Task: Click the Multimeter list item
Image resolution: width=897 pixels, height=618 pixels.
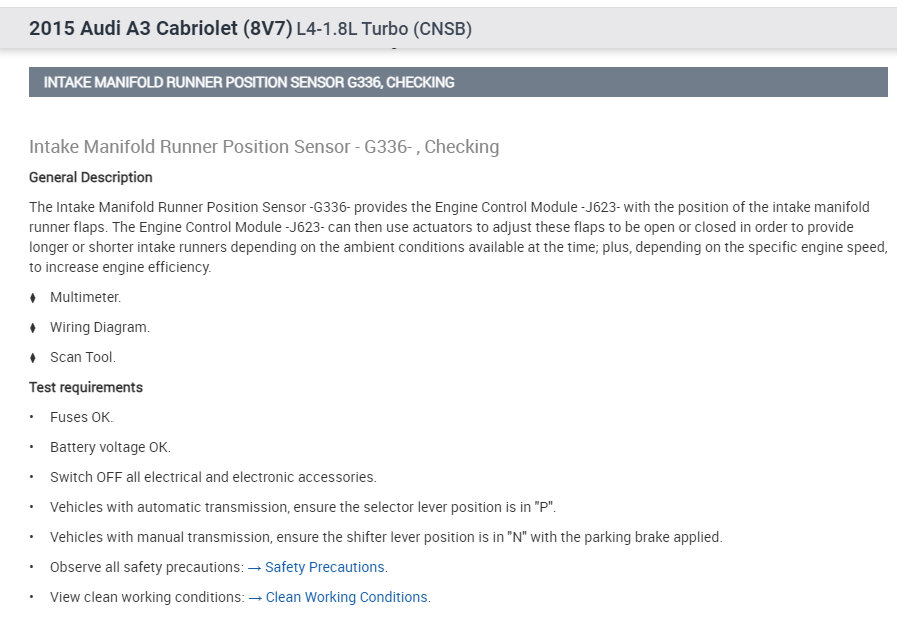Action: [x=85, y=297]
